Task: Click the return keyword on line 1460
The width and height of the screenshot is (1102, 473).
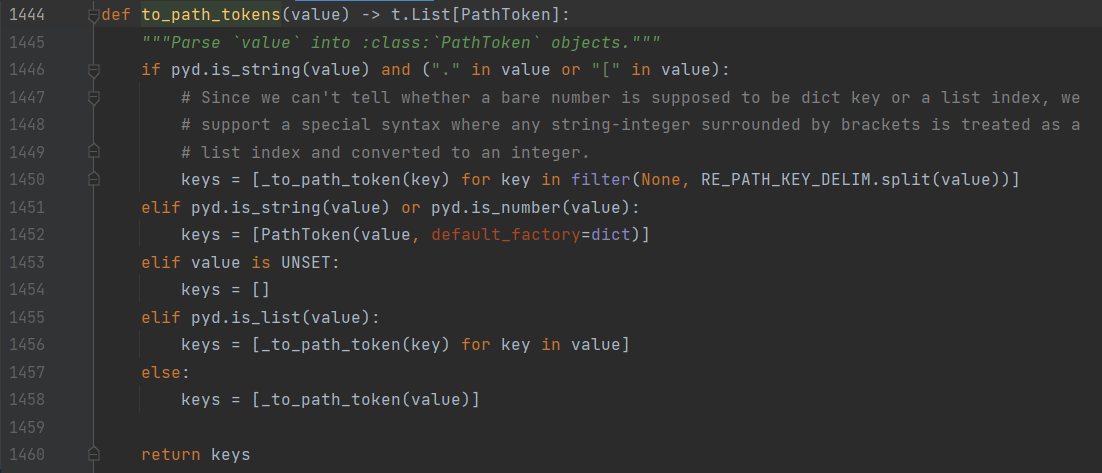Action: [x=171, y=455]
